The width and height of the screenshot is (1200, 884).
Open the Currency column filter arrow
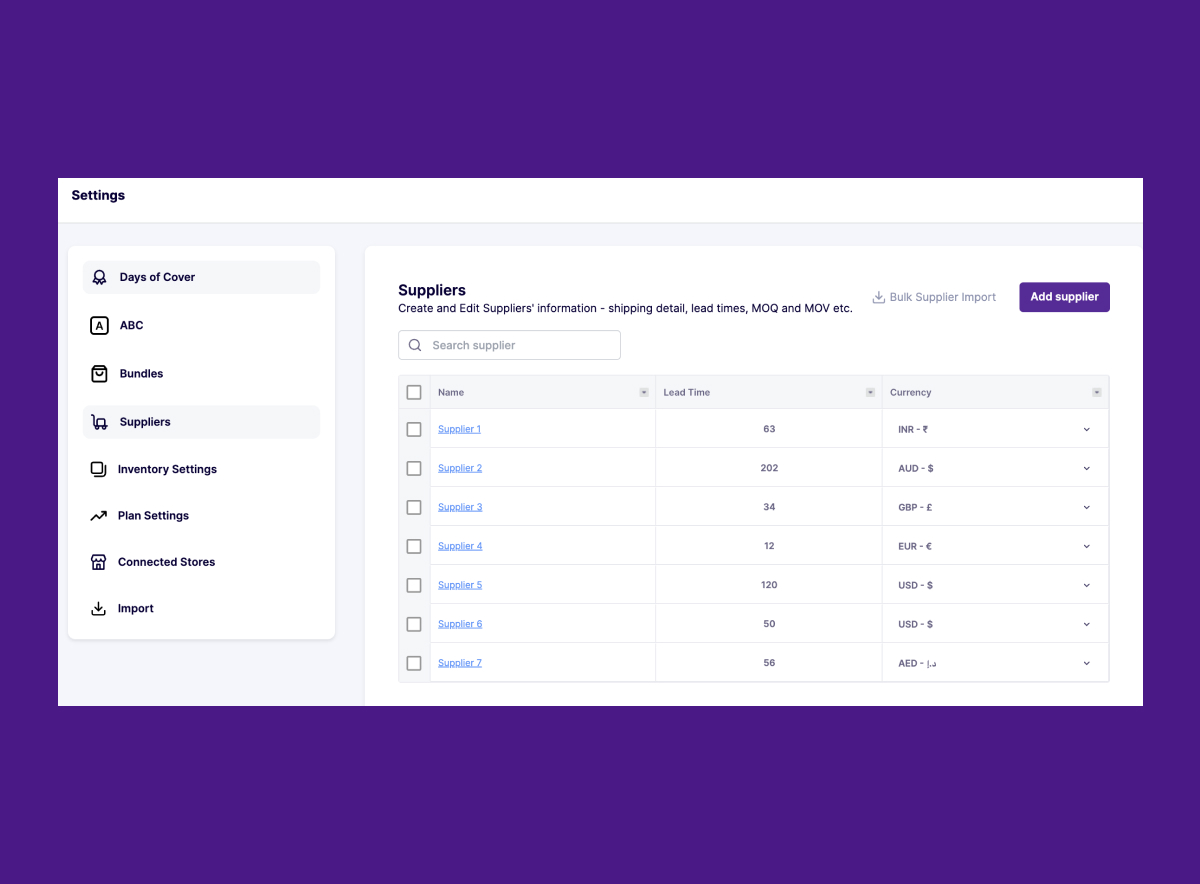click(1097, 392)
